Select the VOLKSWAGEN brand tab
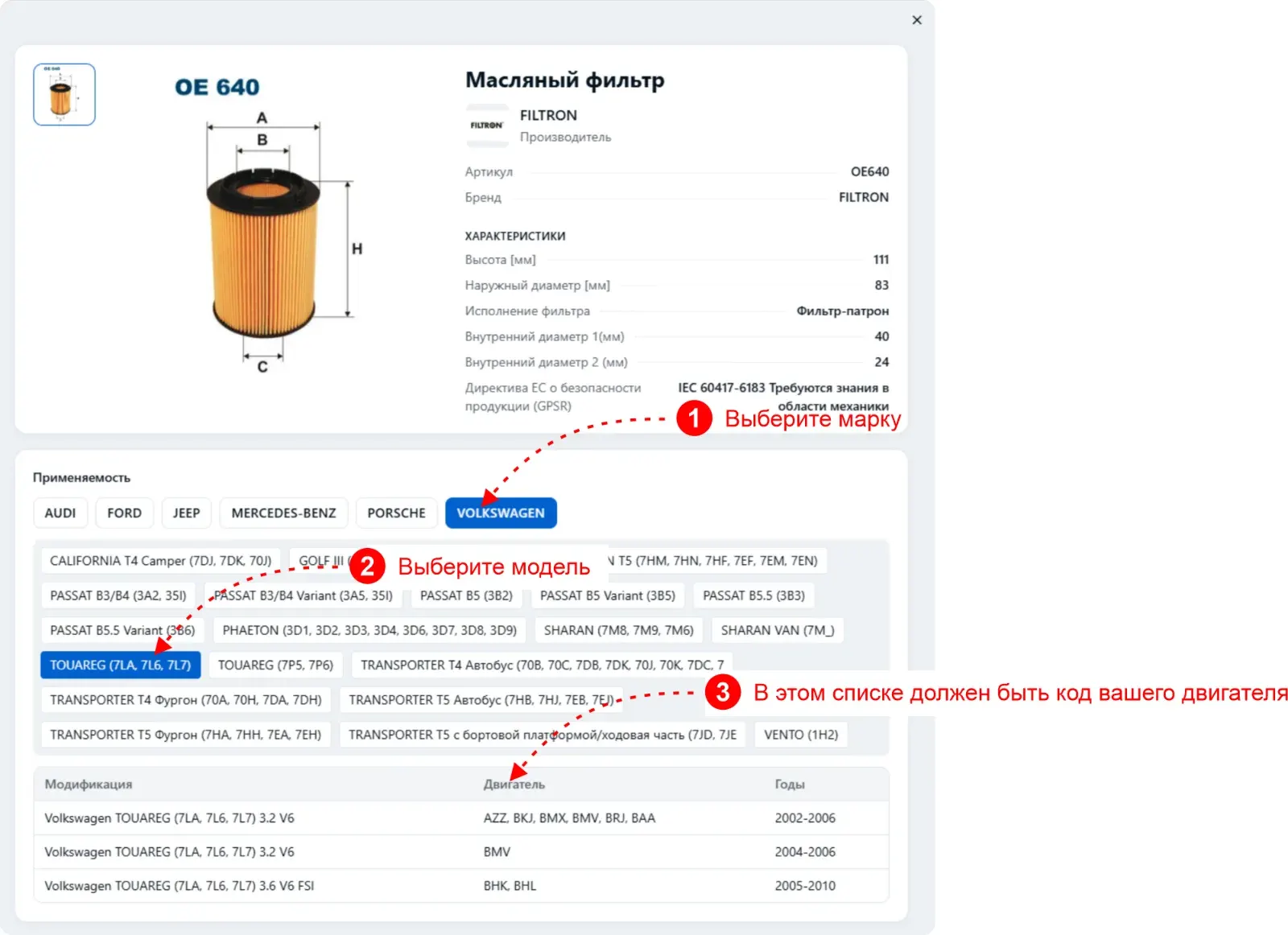The height and width of the screenshot is (935, 1288). [x=501, y=513]
